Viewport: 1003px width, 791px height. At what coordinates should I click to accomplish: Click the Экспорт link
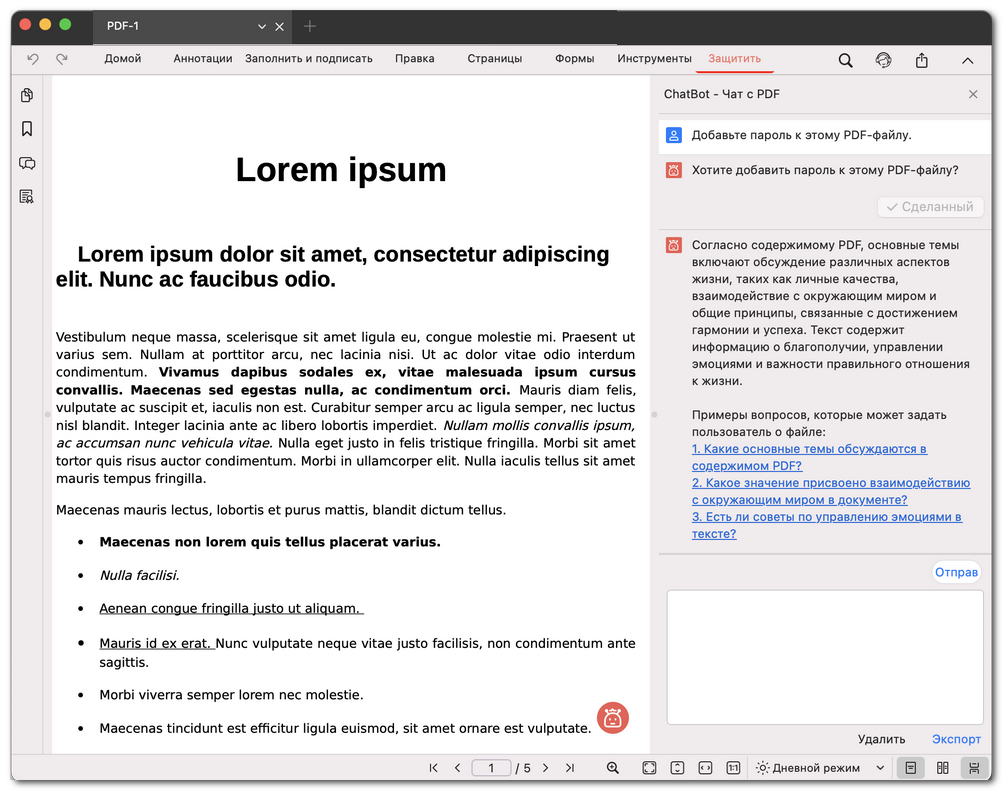click(955, 739)
